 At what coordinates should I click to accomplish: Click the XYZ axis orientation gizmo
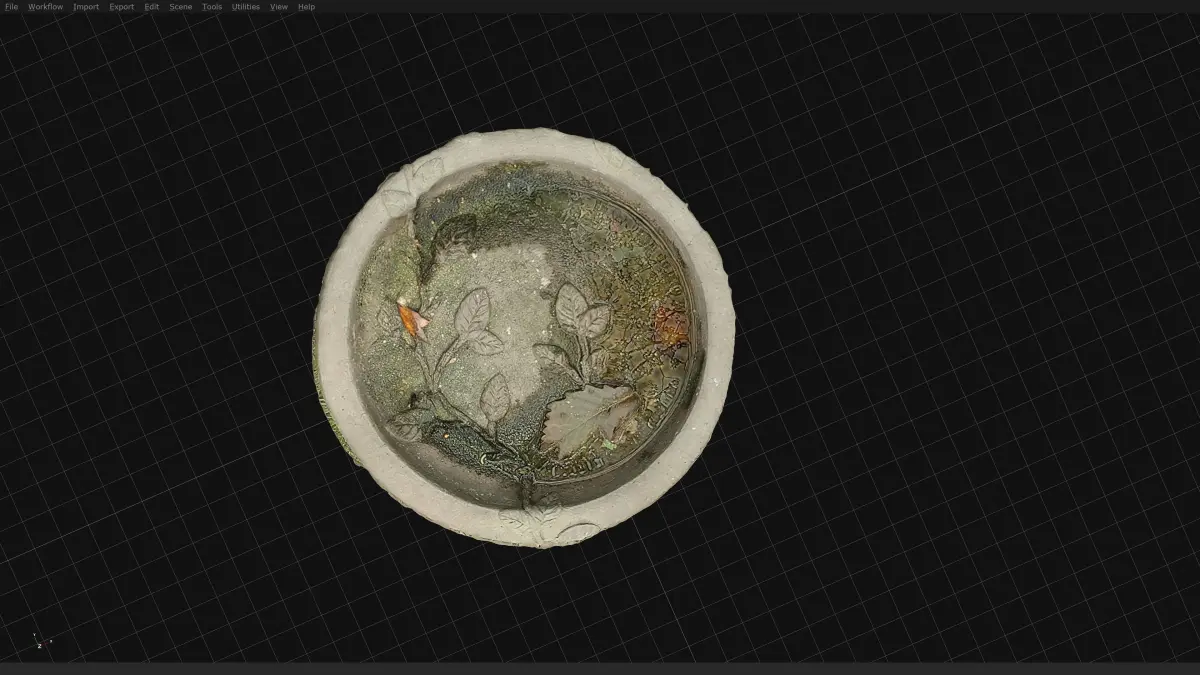[x=41, y=640]
